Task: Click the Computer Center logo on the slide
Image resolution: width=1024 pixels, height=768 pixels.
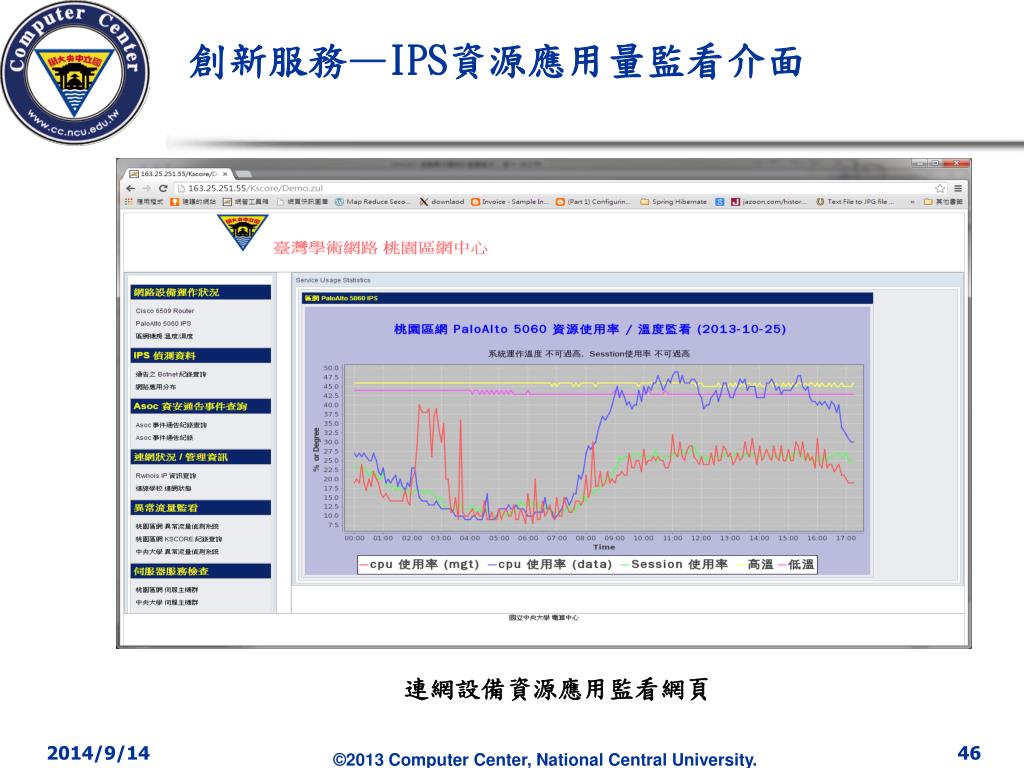Action: tap(76, 72)
